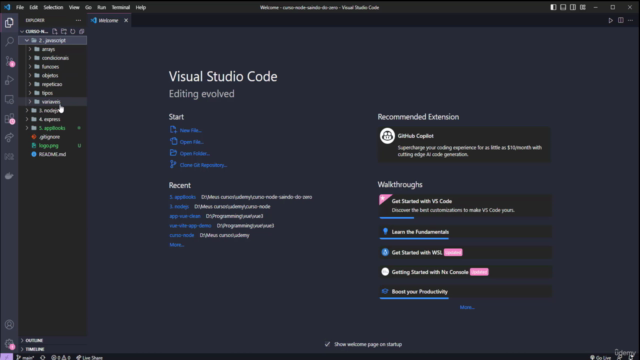Open the Terminal menu
Image resolution: width=640 pixels, height=360 pixels.
tap(120, 7)
